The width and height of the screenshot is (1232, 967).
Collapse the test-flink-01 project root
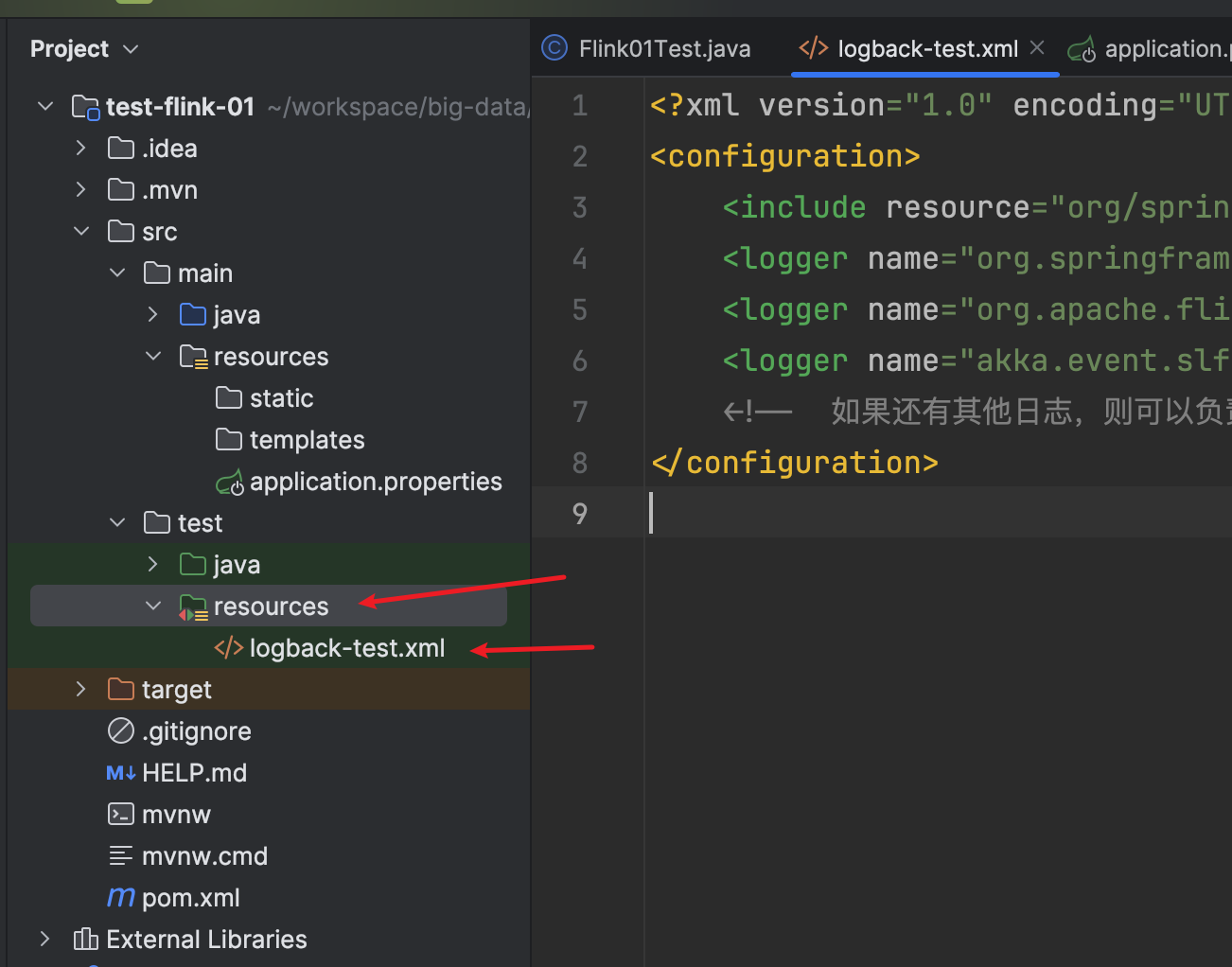45,106
